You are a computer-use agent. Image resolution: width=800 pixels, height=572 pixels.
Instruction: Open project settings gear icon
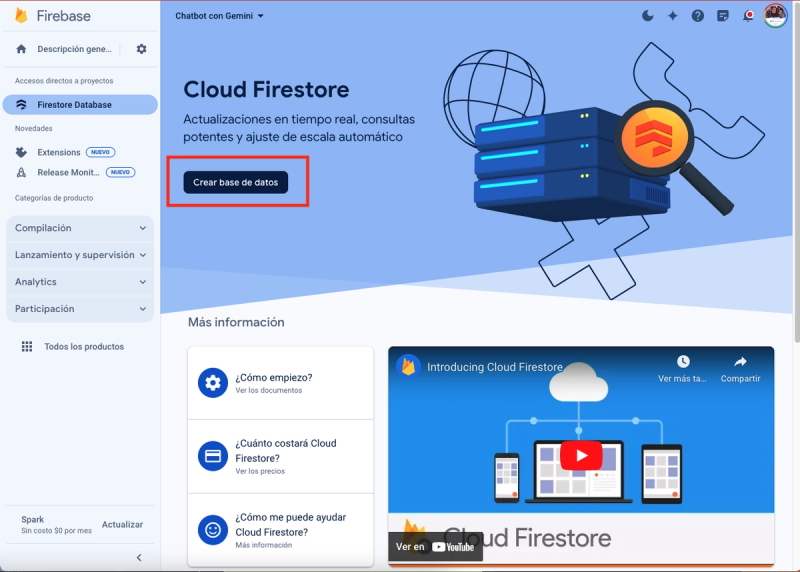tap(141, 49)
